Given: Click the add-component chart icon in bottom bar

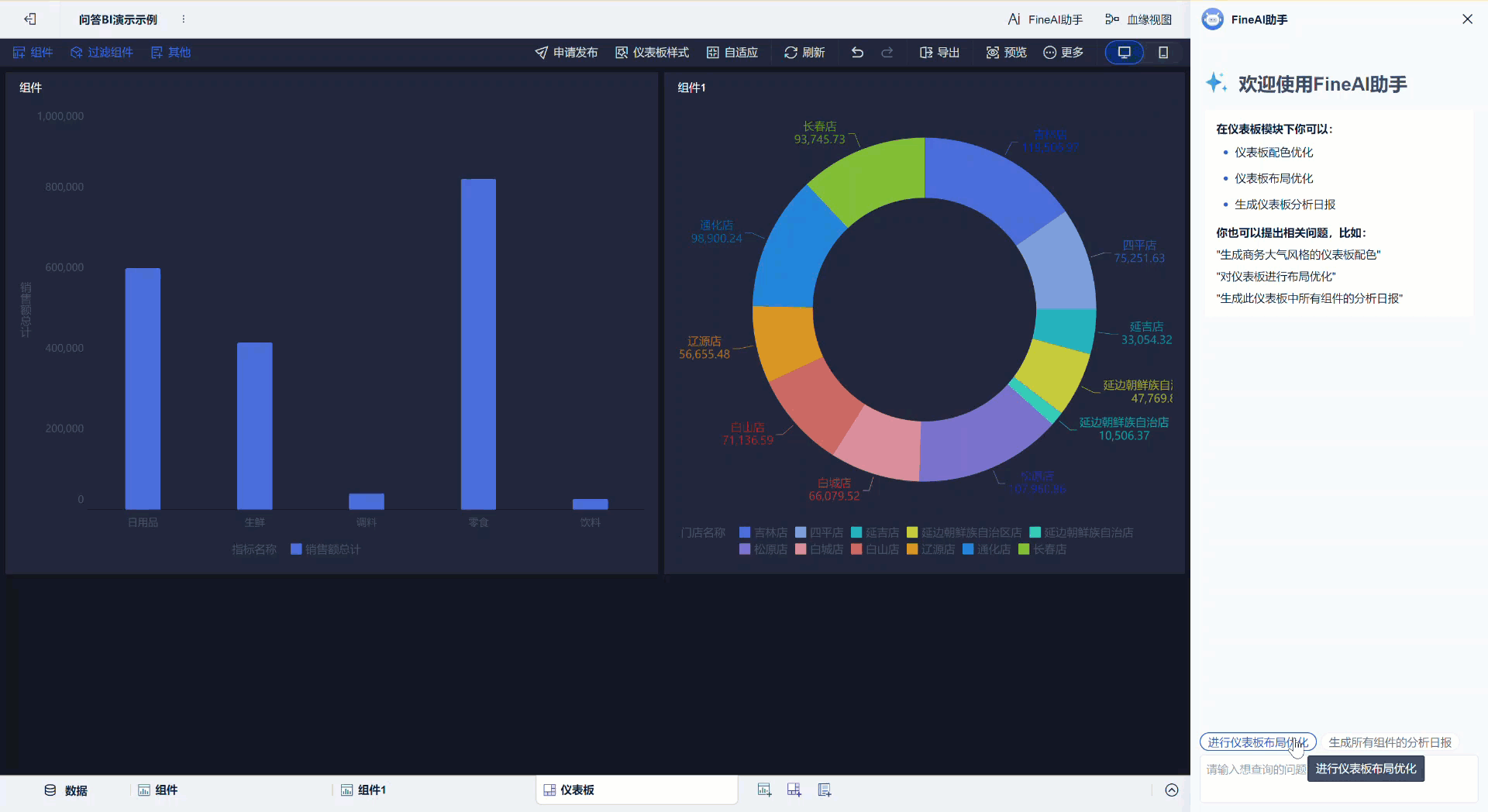Looking at the screenshot, I should [x=764, y=790].
